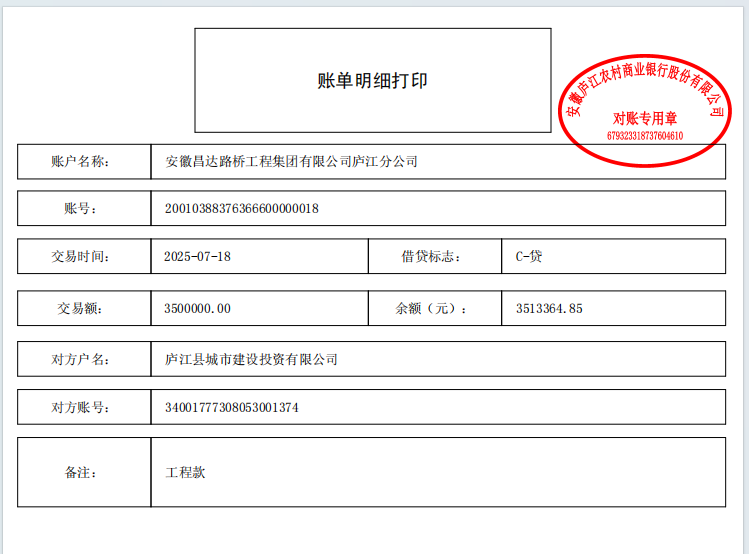This screenshot has height=554, width=749.
Task: Select the 借贷标志 label cell
Action: (435, 256)
